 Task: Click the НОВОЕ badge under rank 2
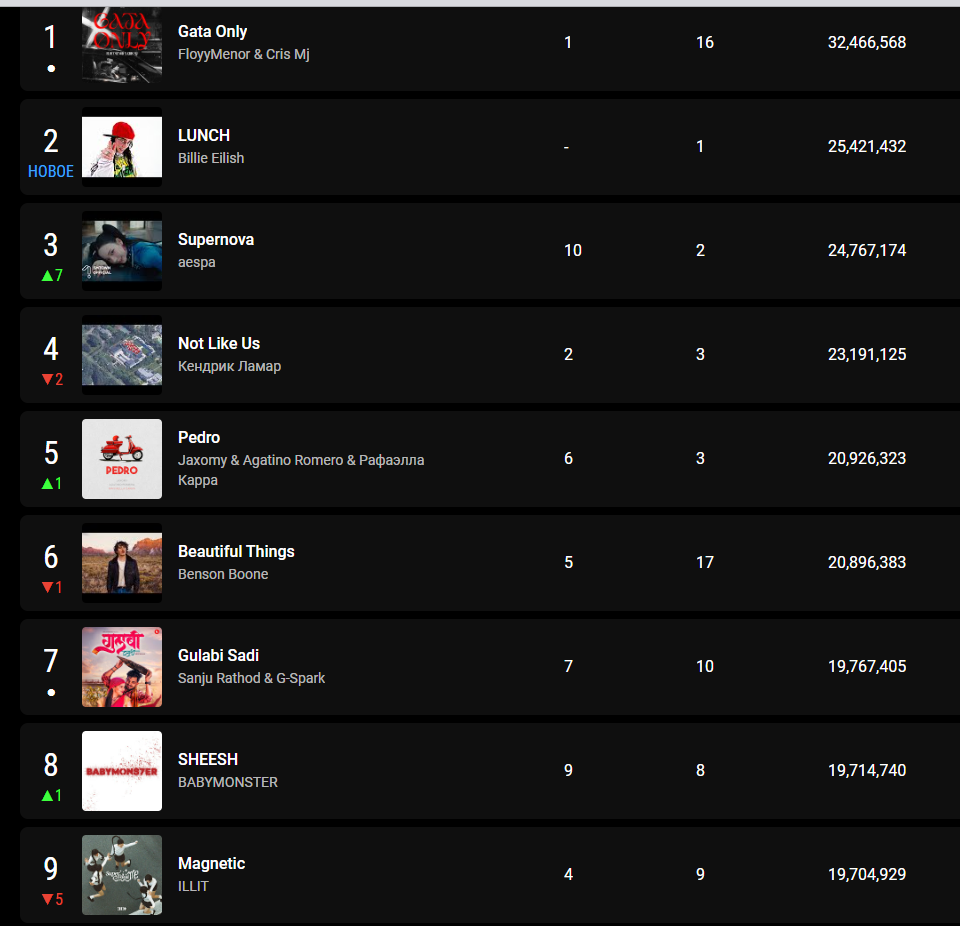(x=51, y=172)
